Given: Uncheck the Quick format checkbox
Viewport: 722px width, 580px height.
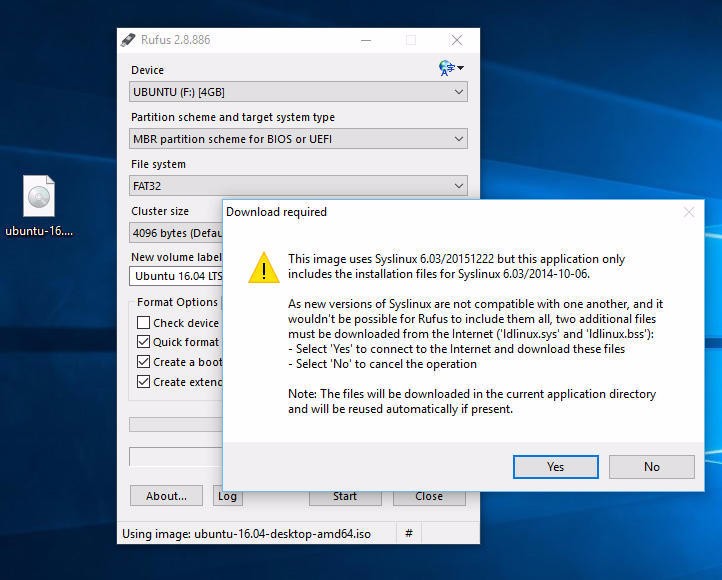Looking at the screenshot, I should (143, 342).
